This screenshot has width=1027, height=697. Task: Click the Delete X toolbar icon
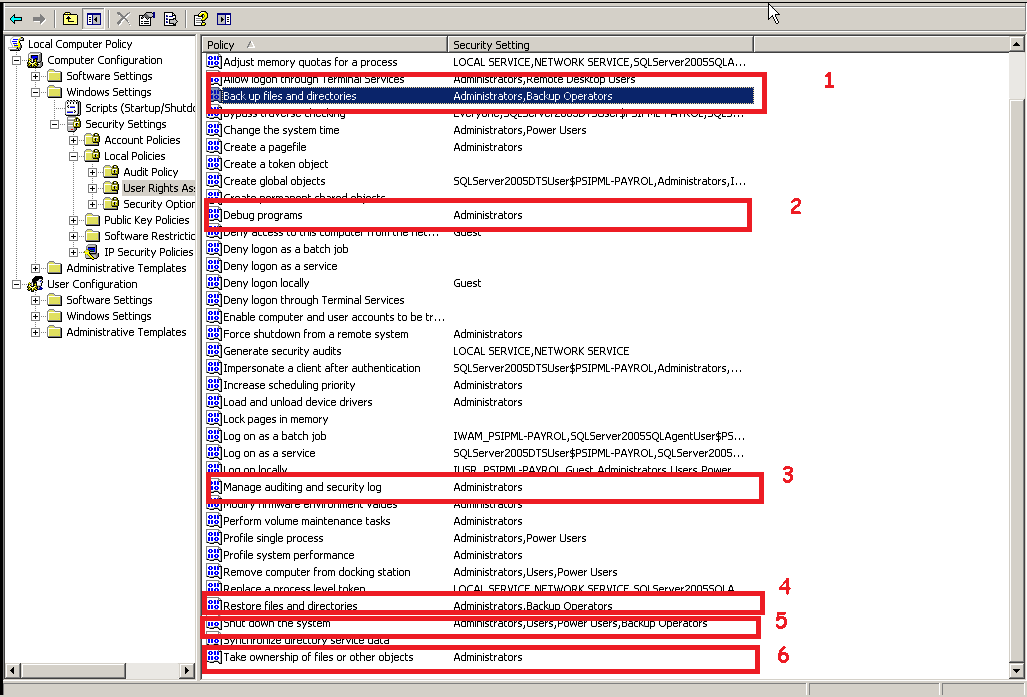tap(123, 19)
